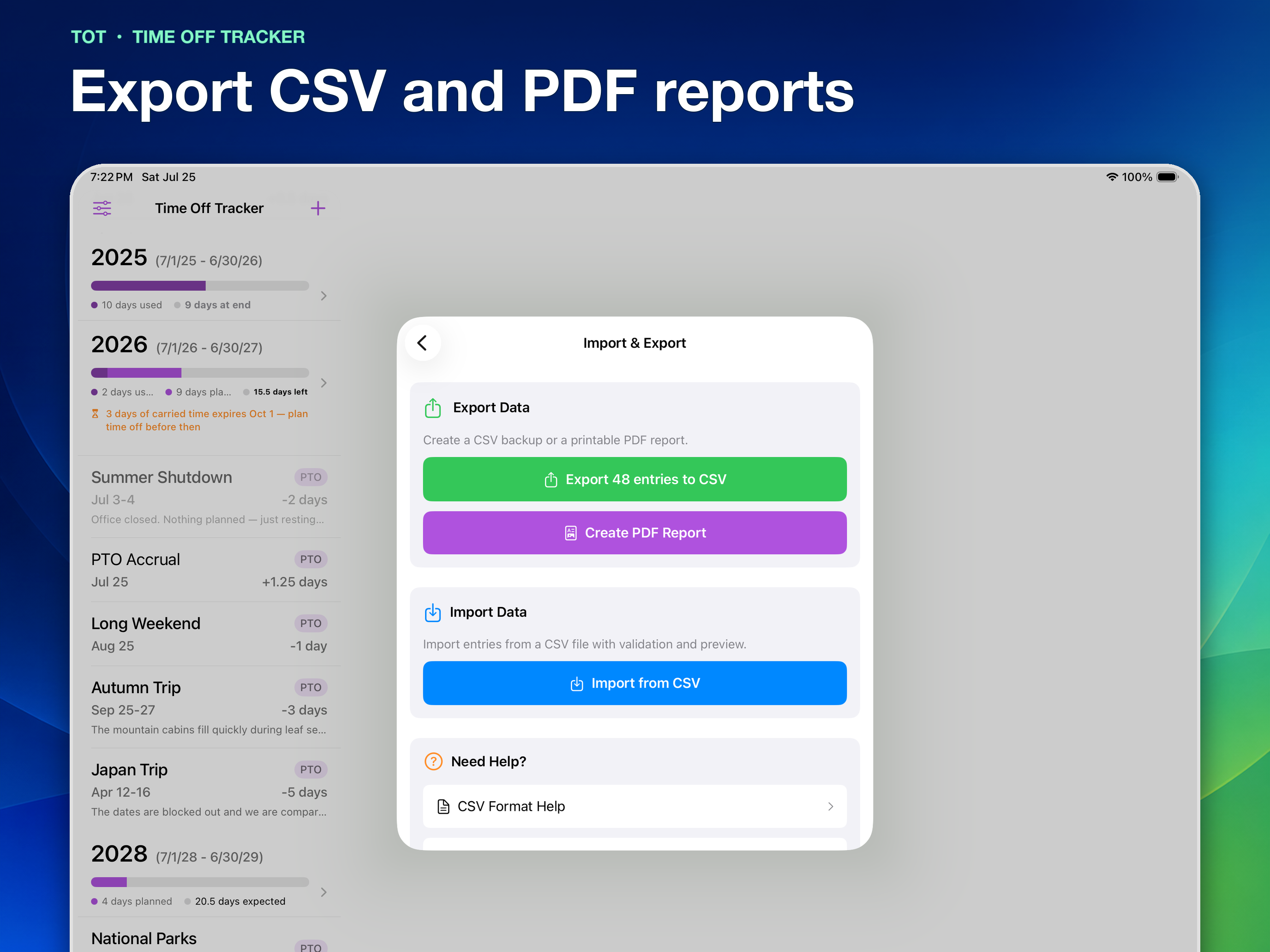Click the 2028 usage progress bar

pos(200,882)
